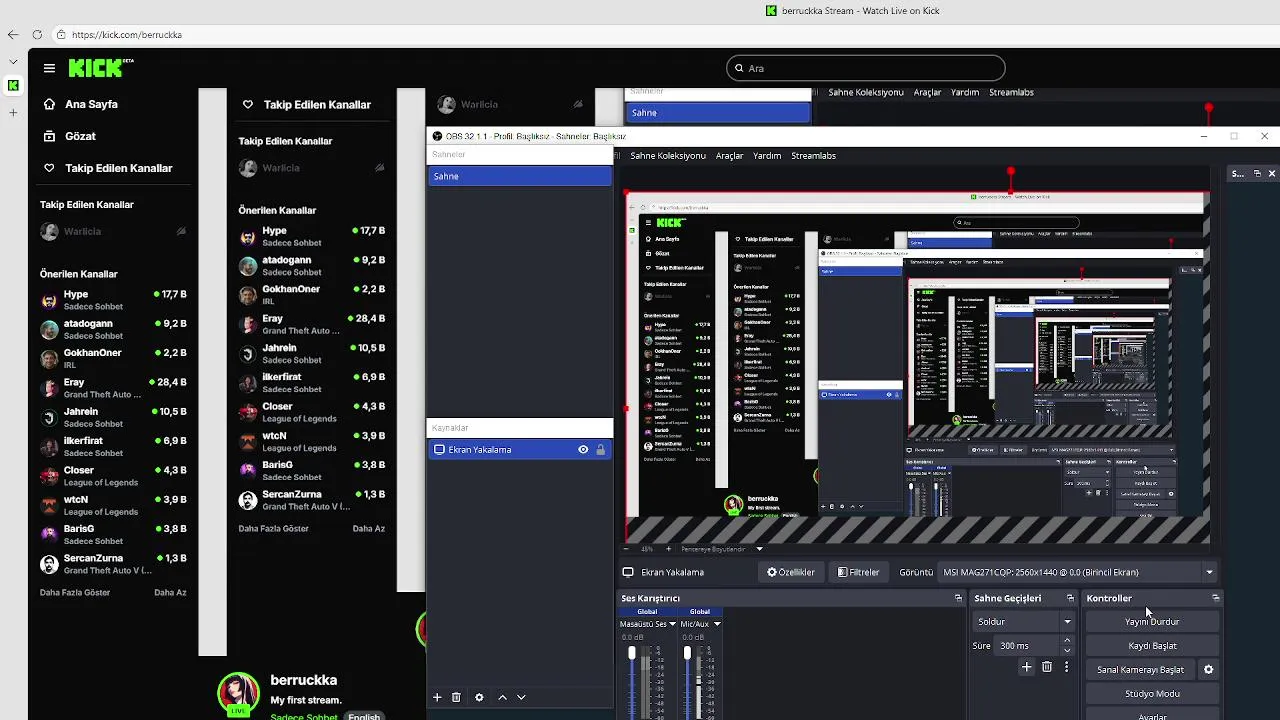The width and height of the screenshot is (1280, 720).
Task: Toggle Stüdyo Modu in Kontroller
Action: click(1152, 694)
